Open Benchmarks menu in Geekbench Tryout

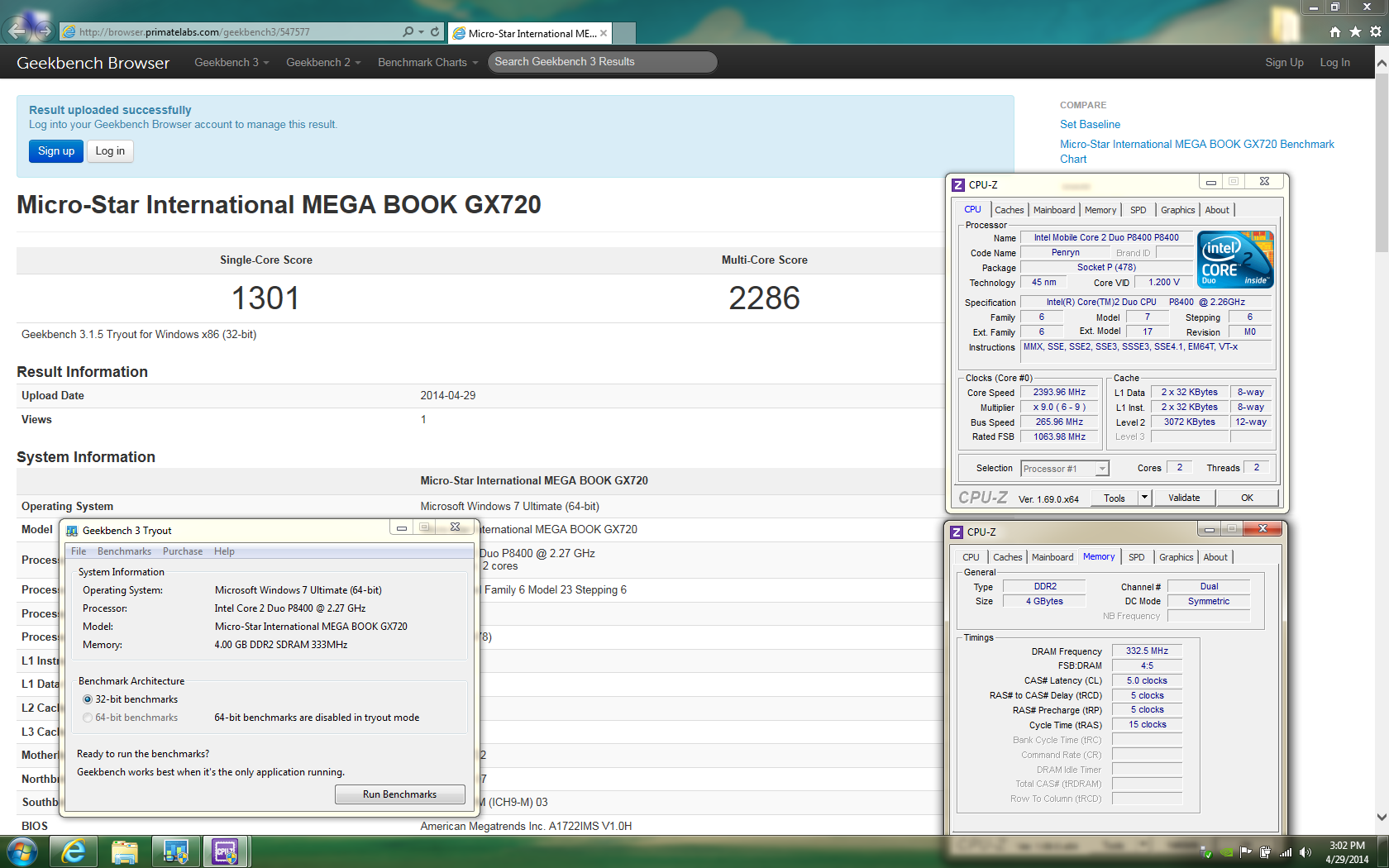[124, 551]
